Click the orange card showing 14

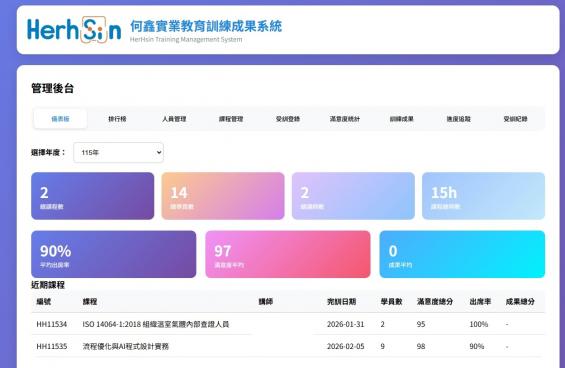click(223, 196)
